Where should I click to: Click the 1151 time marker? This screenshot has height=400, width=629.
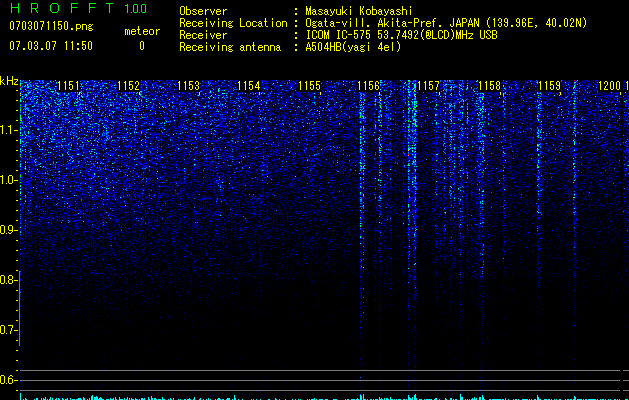68,86
